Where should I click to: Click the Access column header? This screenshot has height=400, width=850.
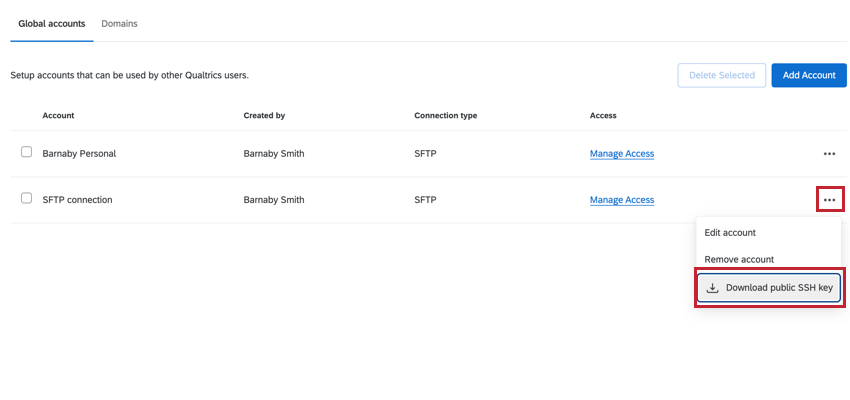coord(603,116)
